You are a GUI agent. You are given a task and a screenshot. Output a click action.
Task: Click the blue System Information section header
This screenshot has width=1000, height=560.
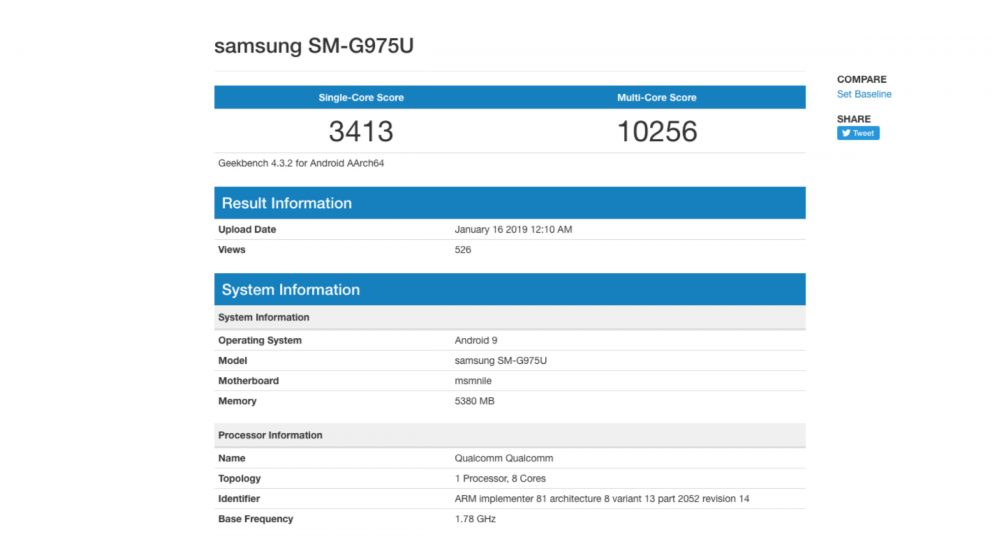[291, 290]
